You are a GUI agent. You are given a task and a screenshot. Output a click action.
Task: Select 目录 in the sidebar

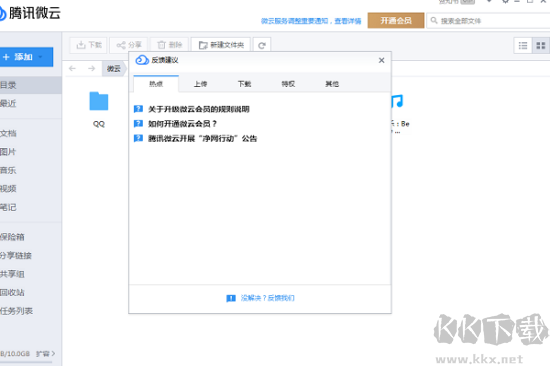tap(31, 85)
